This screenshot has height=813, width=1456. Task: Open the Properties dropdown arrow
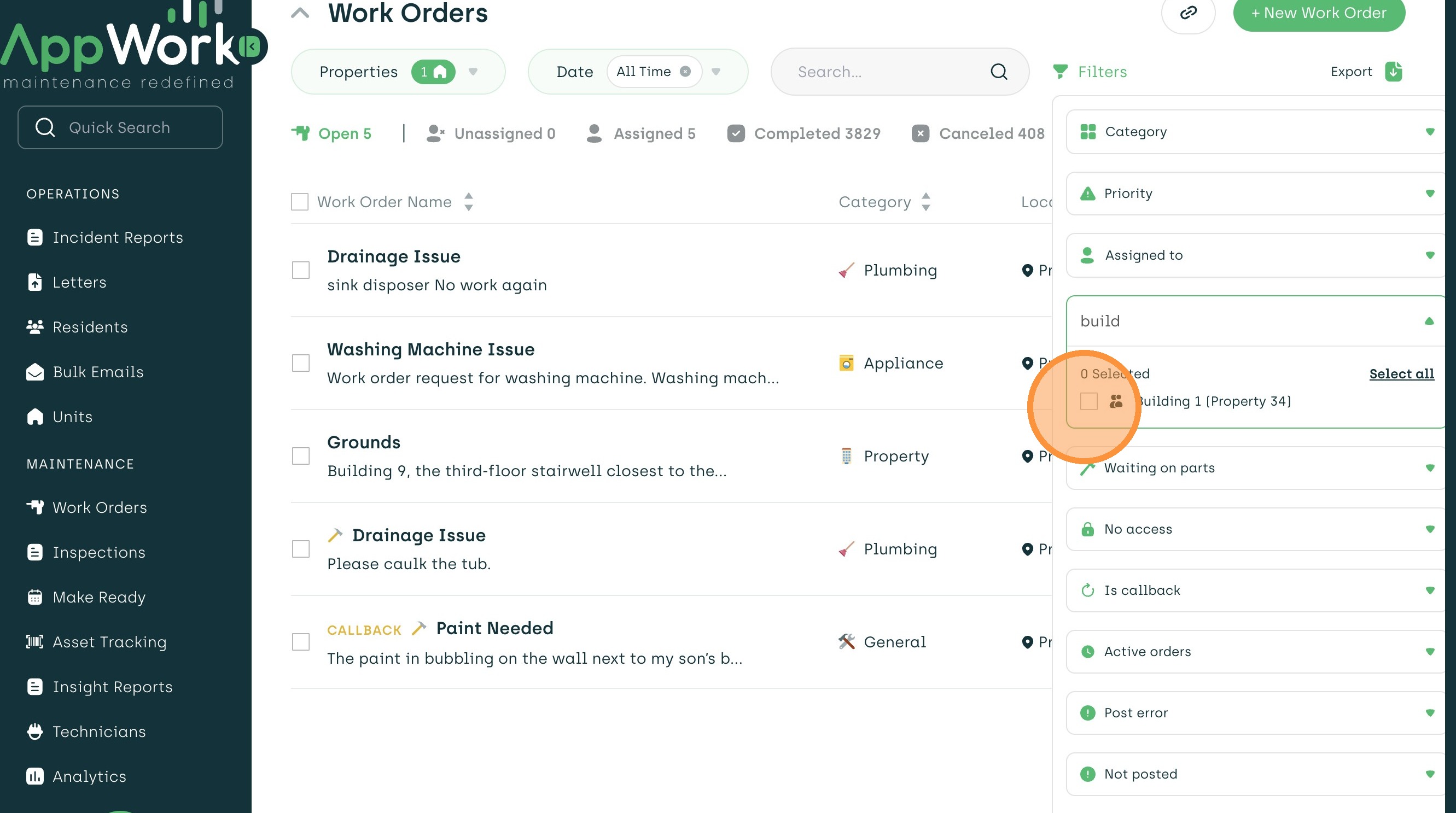click(473, 72)
